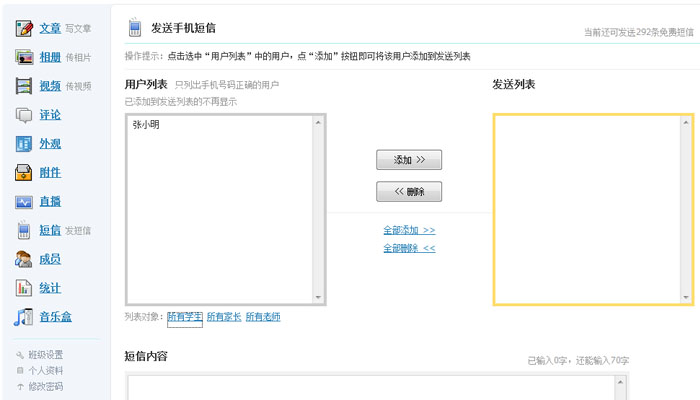Open the 音乐盒 music box icon
Image resolution: width=700 pixels, height=400 pixels.
pyautogui.click(x=25, y=318)
